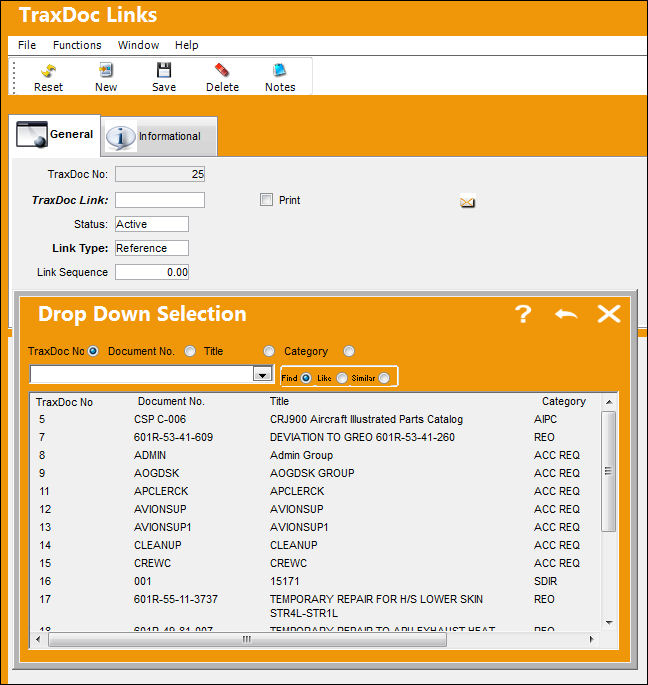Open the General tab
The image size is (648, 685).
click(x=55, y=135)
